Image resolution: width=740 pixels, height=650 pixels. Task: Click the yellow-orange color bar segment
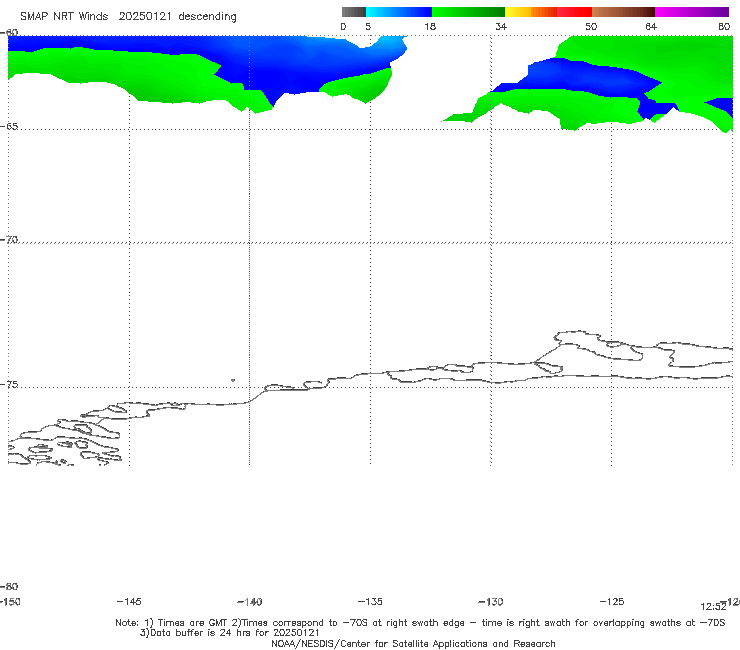(x=531, y=12)
